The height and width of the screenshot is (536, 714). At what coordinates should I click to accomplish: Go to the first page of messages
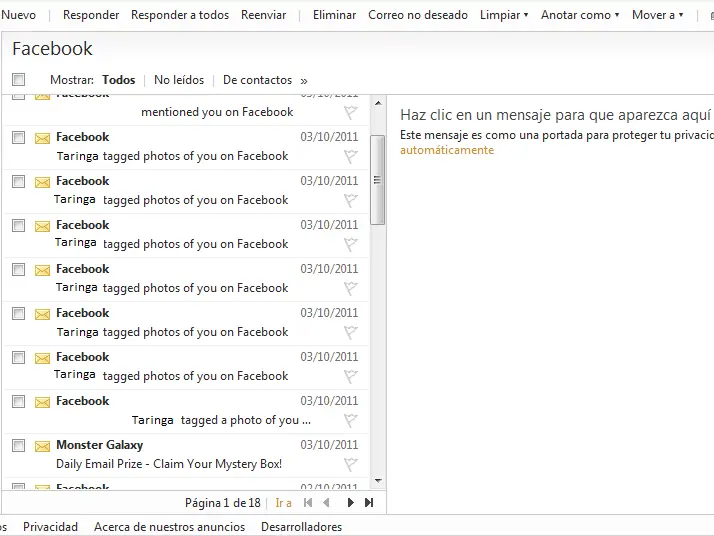308,503
